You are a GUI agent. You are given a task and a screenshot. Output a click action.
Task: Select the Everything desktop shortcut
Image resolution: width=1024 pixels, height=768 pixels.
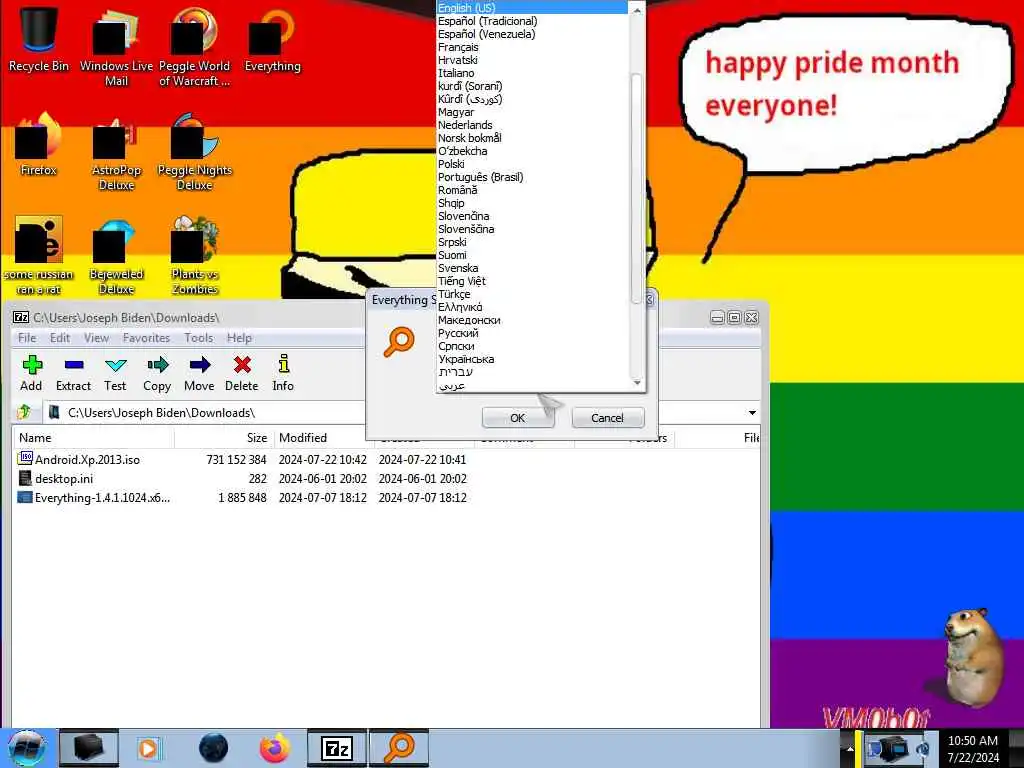coord(272,39)
